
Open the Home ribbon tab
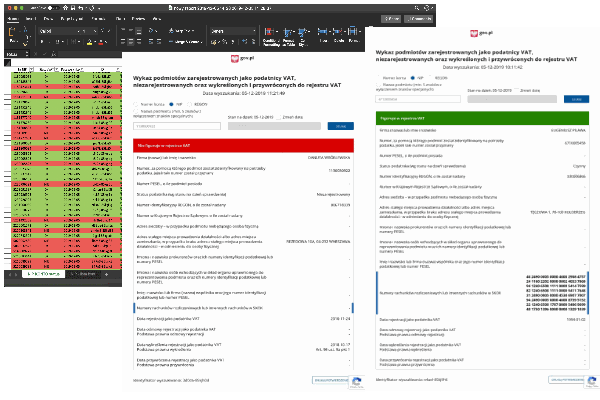[x=10, y=18]
